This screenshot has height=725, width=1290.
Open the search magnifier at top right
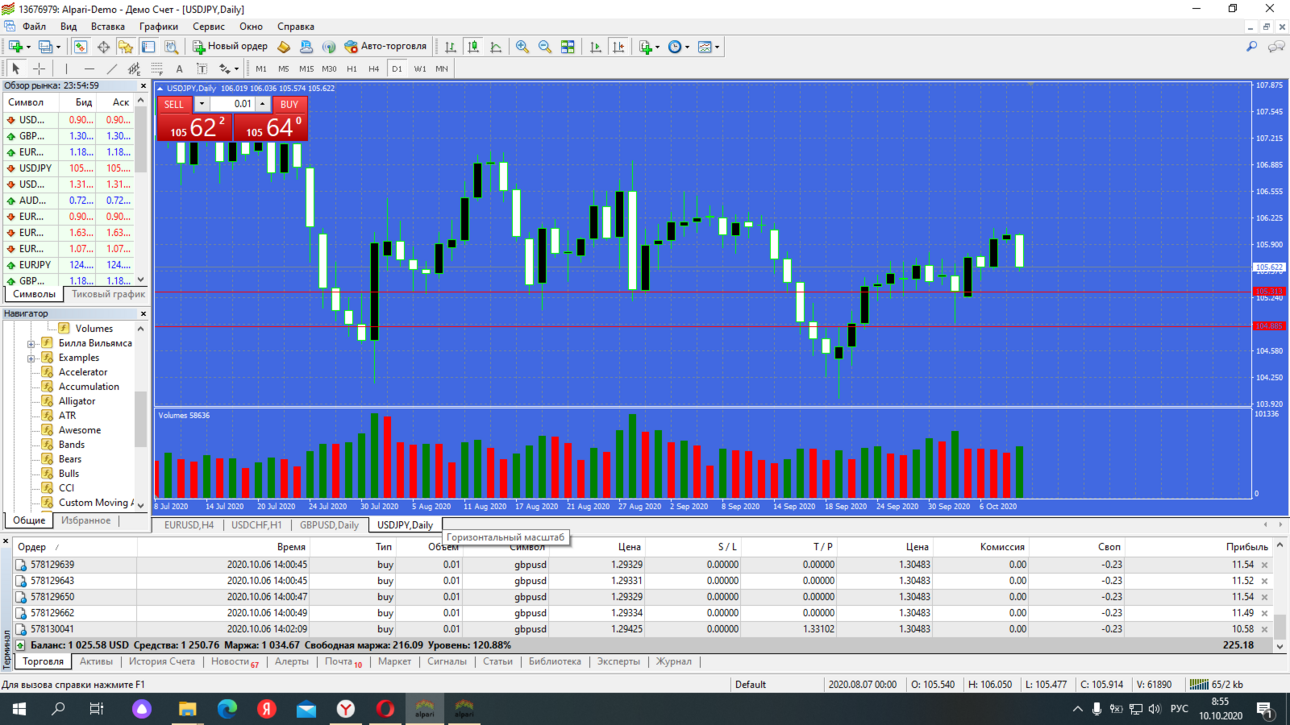coord(1252,47)
